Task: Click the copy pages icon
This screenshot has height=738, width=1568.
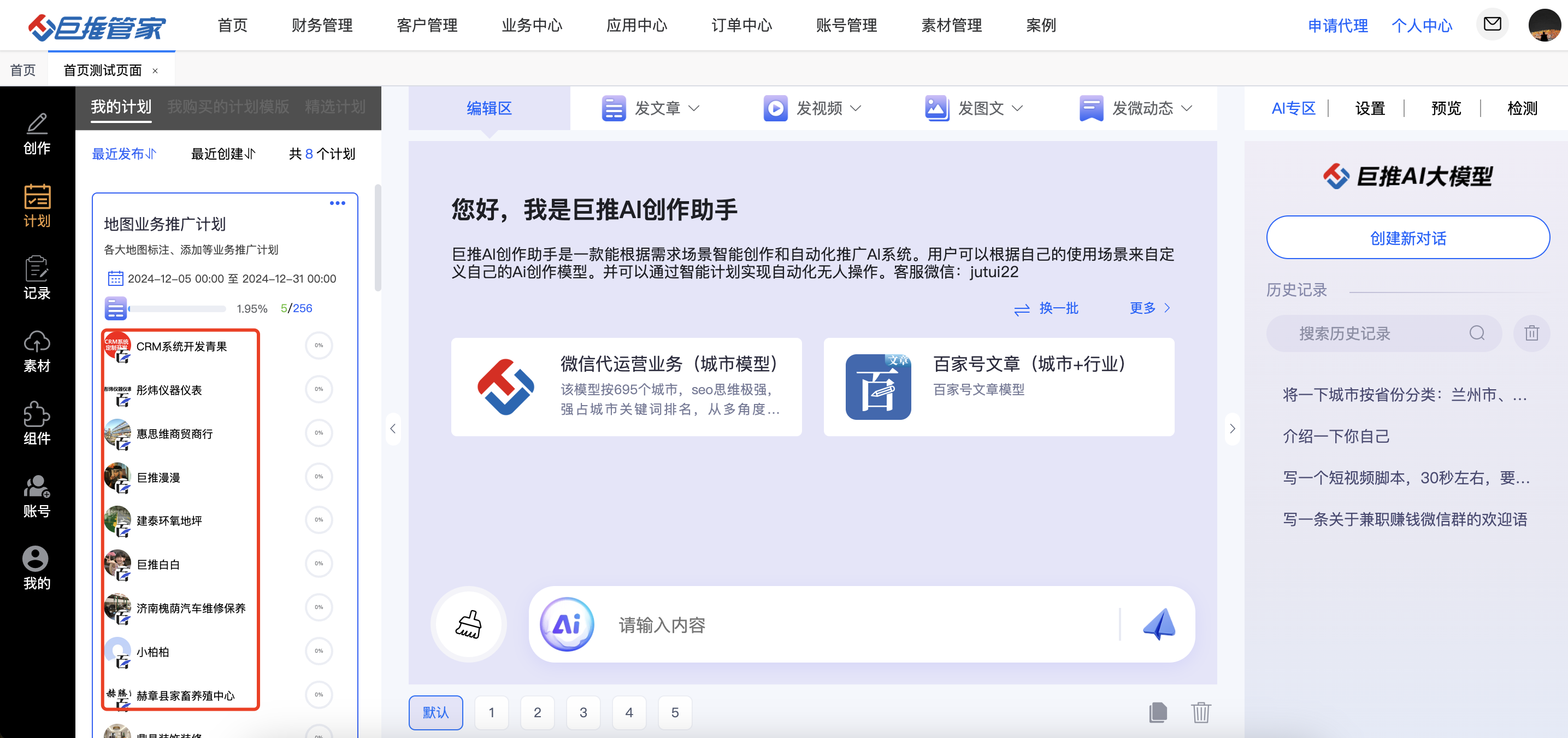Action: [1158, 712]
